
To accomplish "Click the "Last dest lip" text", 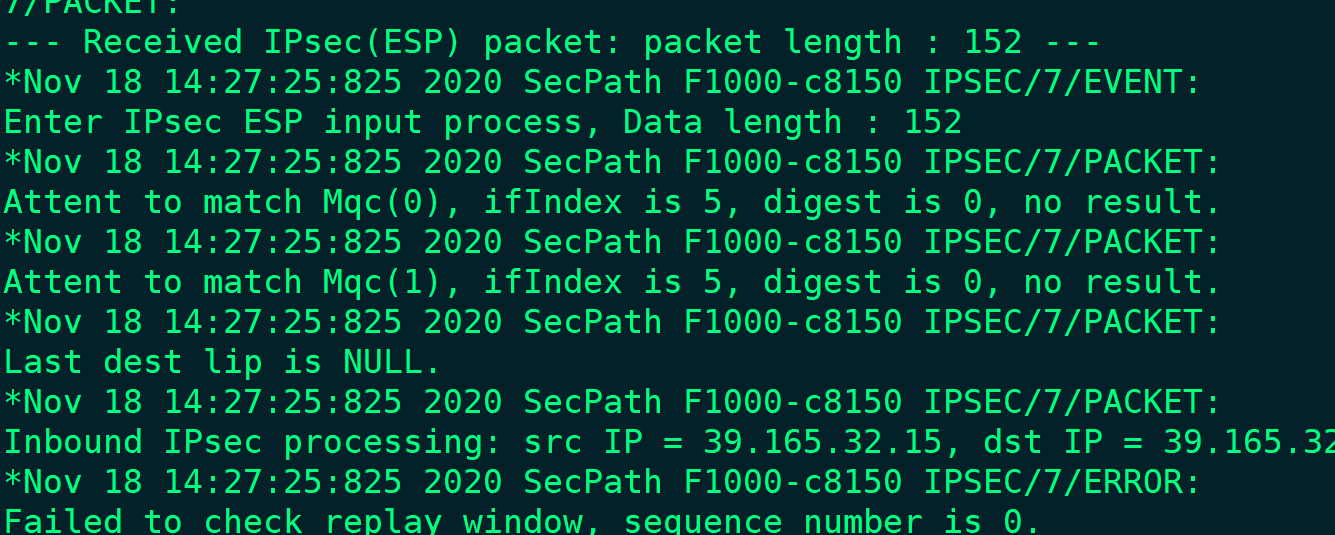I will [132, 362].
